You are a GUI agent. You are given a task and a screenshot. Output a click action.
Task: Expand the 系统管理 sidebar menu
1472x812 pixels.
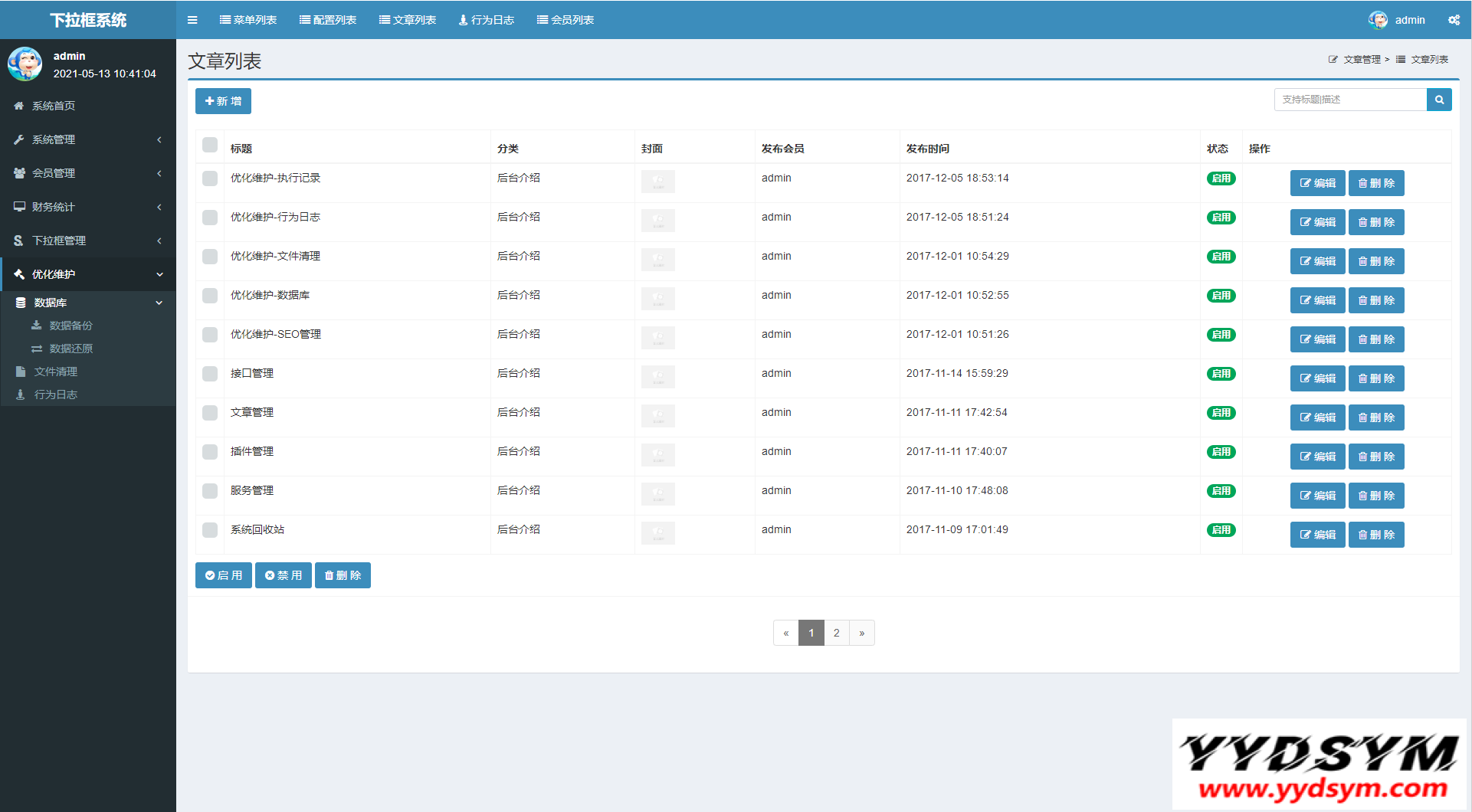pos(88,139)
